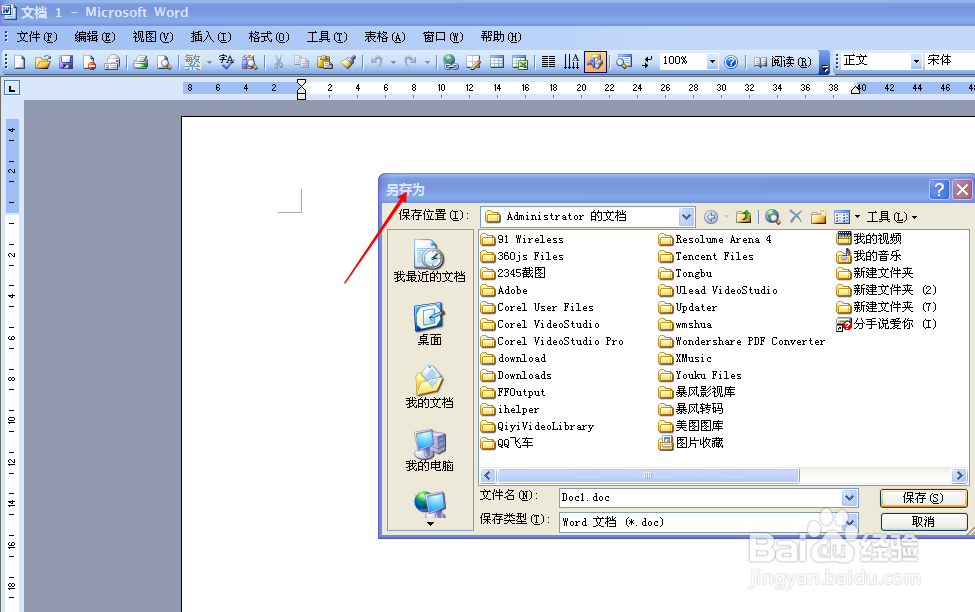975x612 pixels.
Task: Open the 文件 menu
Action: coord(37,37)
